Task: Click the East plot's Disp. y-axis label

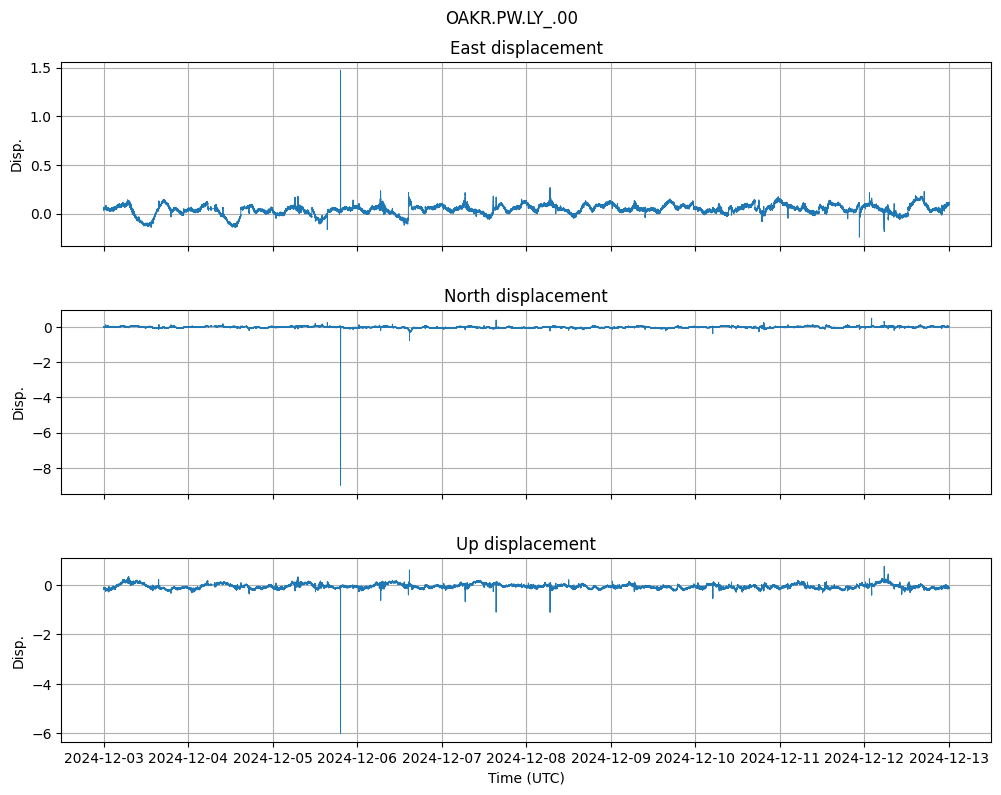Action: click(17, 154)
